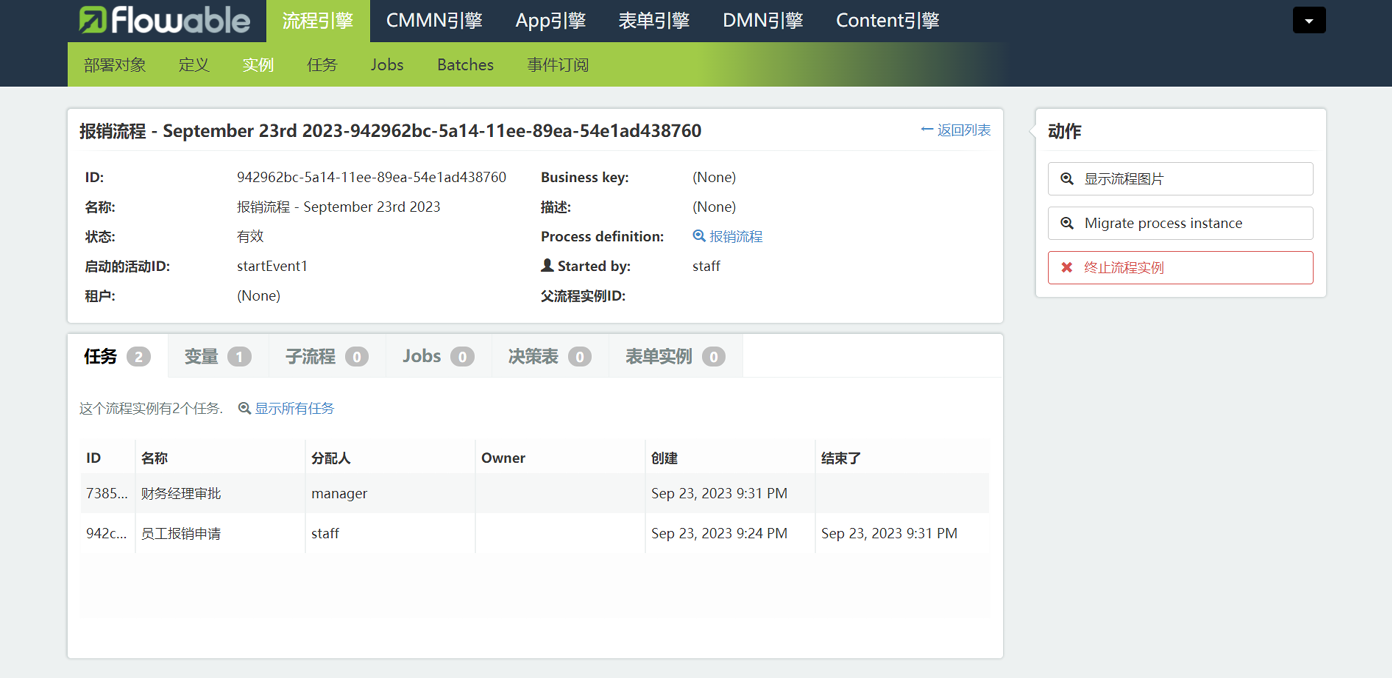Open the Jobs submenu in green bar
1392x678 pixels.
387,65
